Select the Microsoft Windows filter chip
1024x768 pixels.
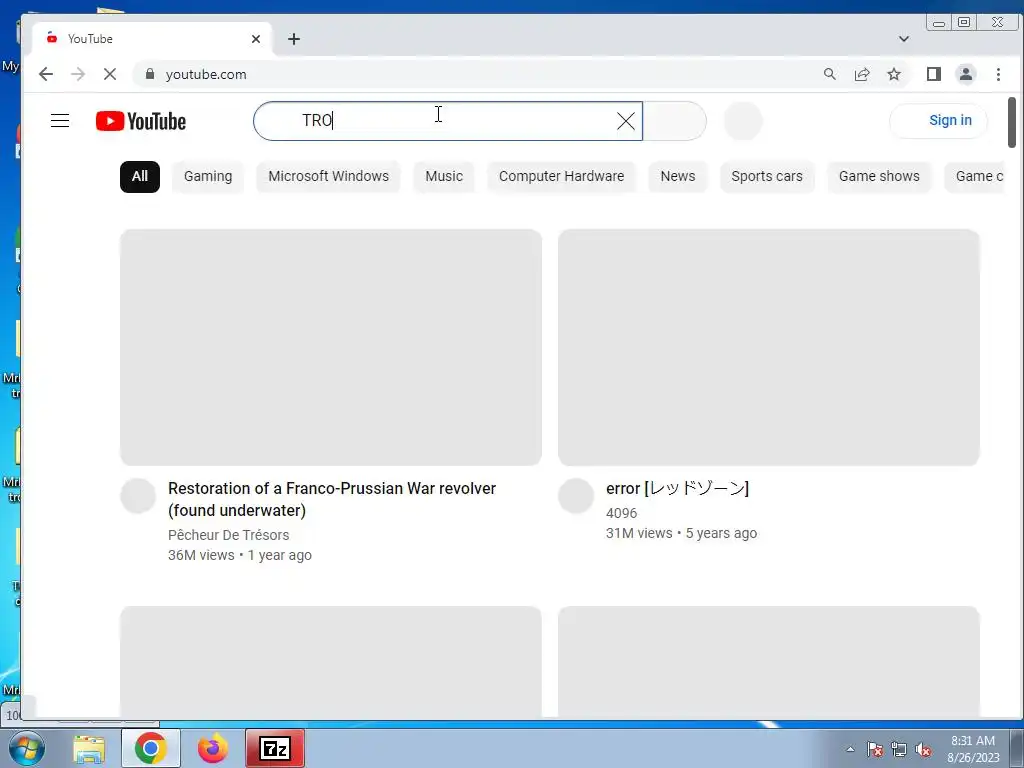click(x=328, y=176)
